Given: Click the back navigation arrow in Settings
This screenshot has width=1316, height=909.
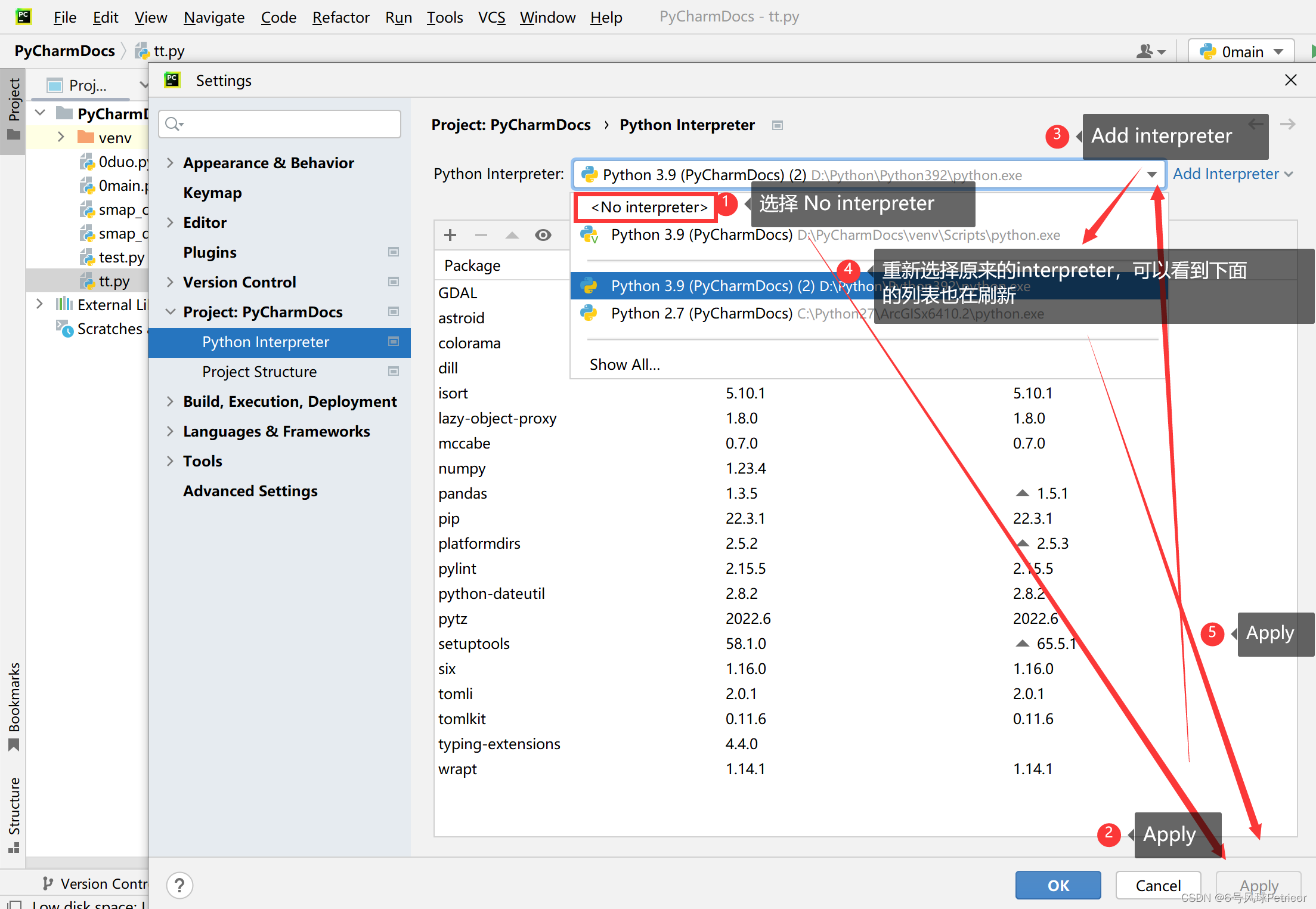Looking at the screenshot, I should (1256, 124).
